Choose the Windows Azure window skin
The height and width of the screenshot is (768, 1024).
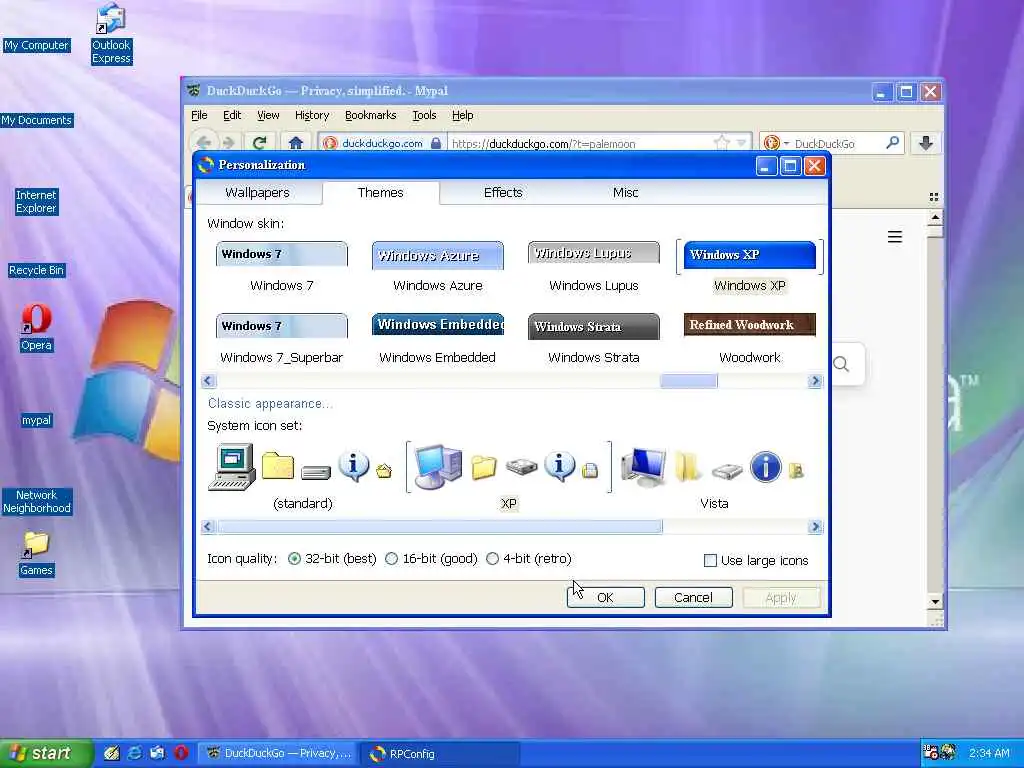pos(438,255)
